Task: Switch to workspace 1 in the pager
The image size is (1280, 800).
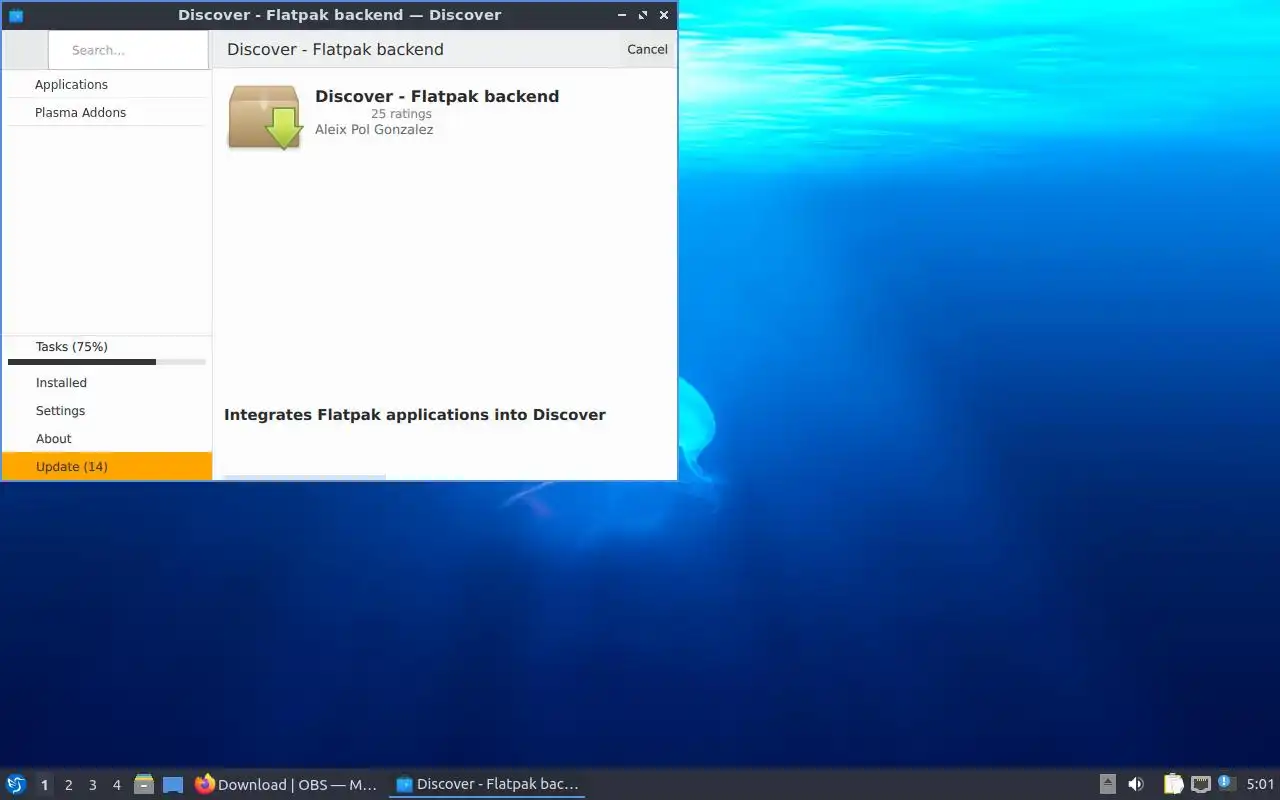Action: pos(44,785)
